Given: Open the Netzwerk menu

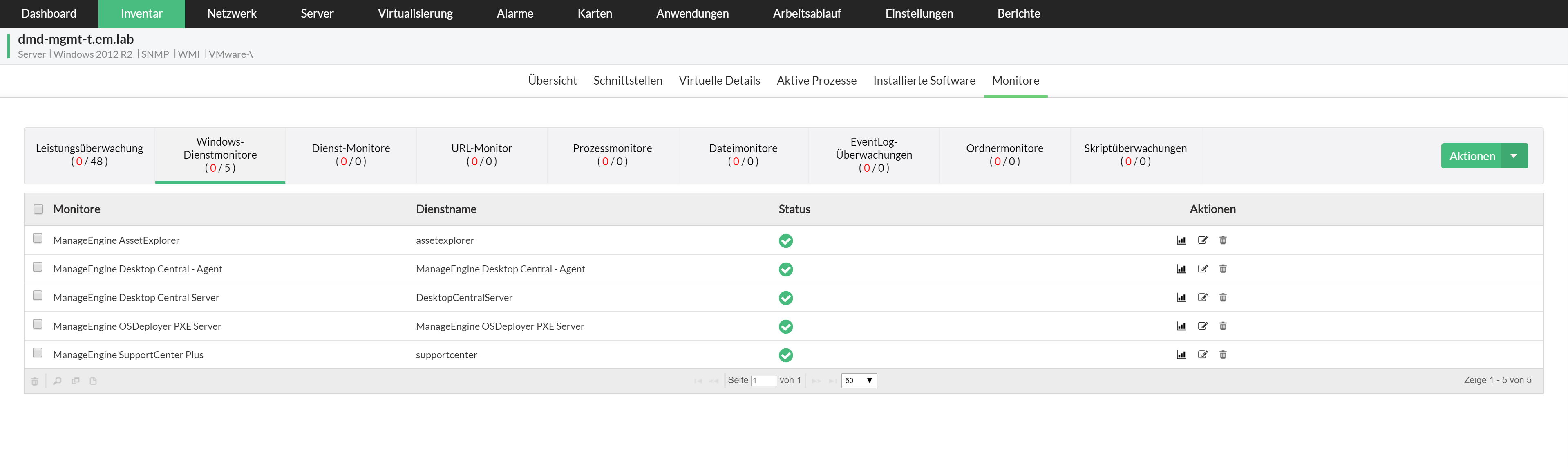Looking at the screenshot, I should (x=232, y=13).
